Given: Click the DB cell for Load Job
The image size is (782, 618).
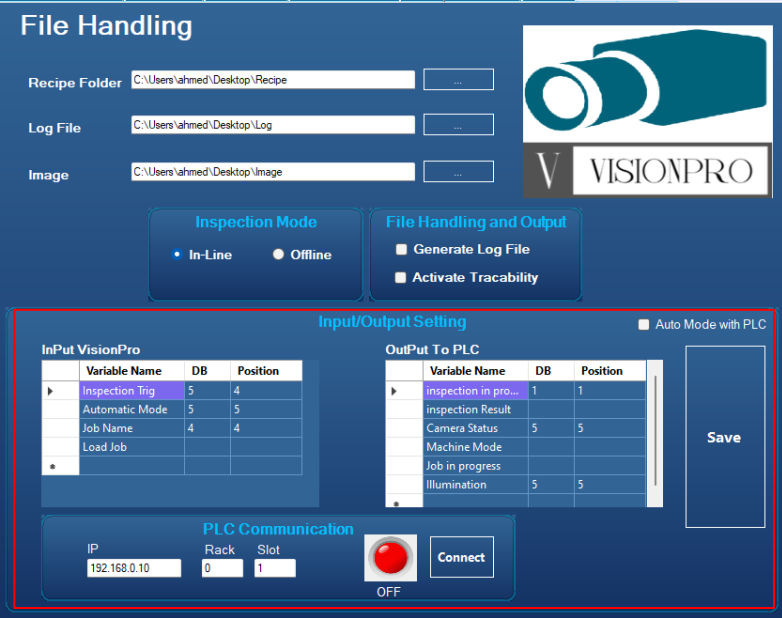Looking at the screenshot, I should [207, 447].
